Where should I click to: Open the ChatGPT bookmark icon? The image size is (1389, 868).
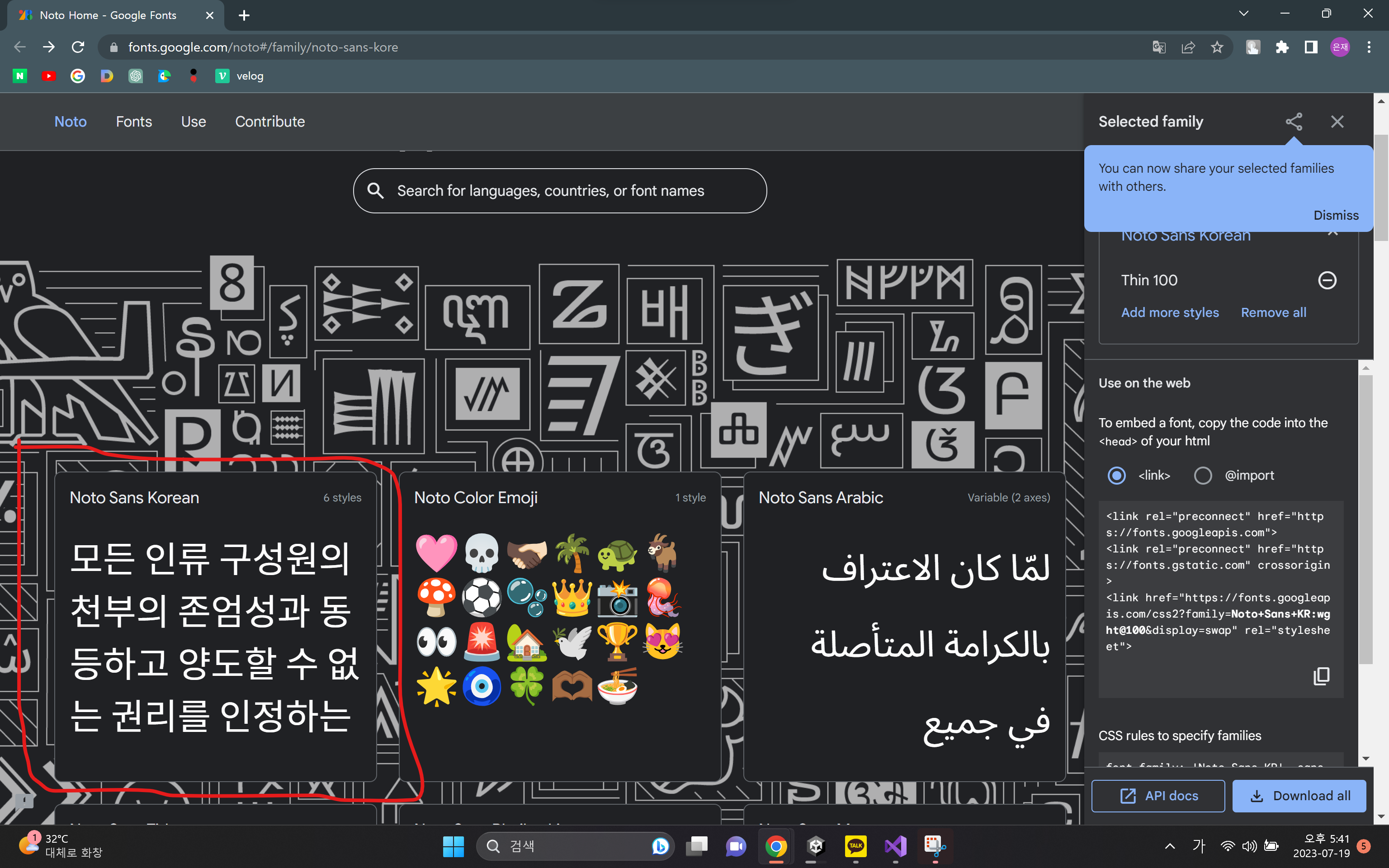point(136,76)
